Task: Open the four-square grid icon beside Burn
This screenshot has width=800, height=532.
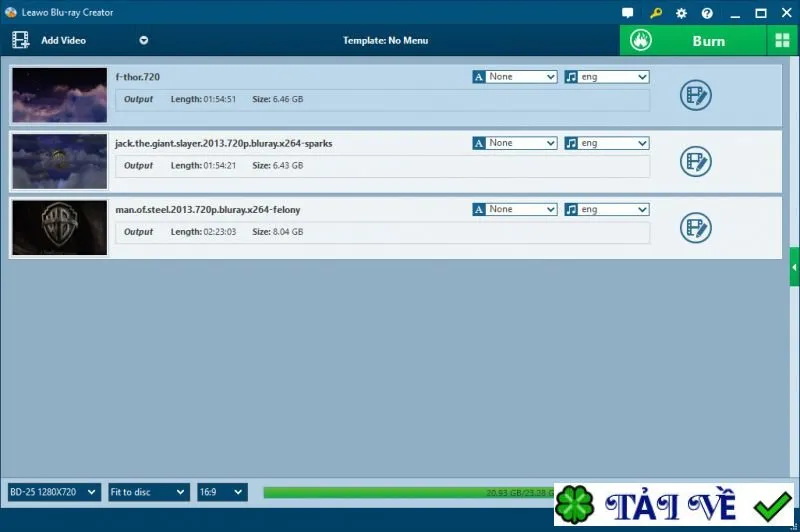Action: [782, 40]
